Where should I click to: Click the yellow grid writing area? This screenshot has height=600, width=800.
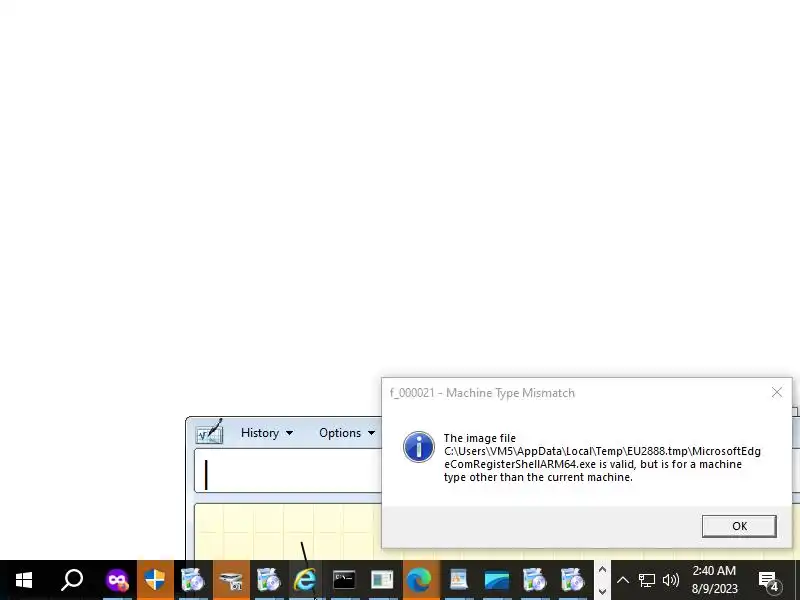click(x=289, y=532)
